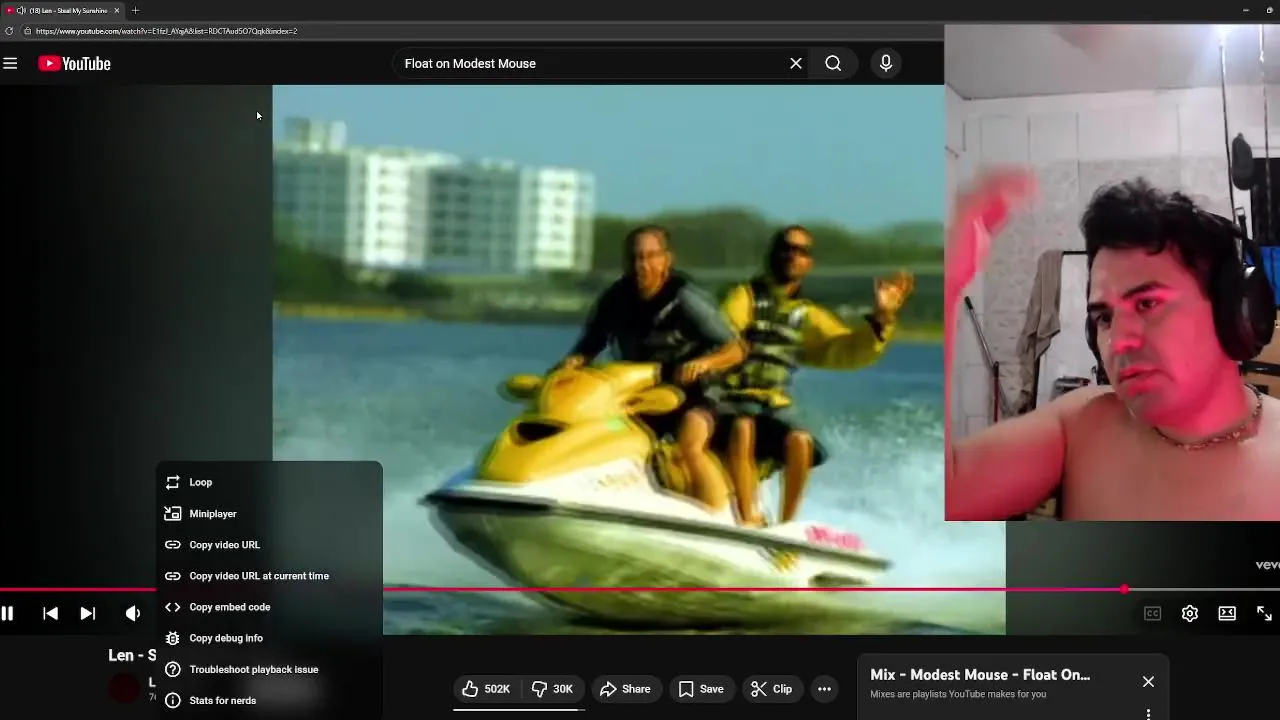Image resolution: width=1280 pixels, height=720 pixels.
Task: Enable Loop in the context menu
Action: click(x=269, y=482)
